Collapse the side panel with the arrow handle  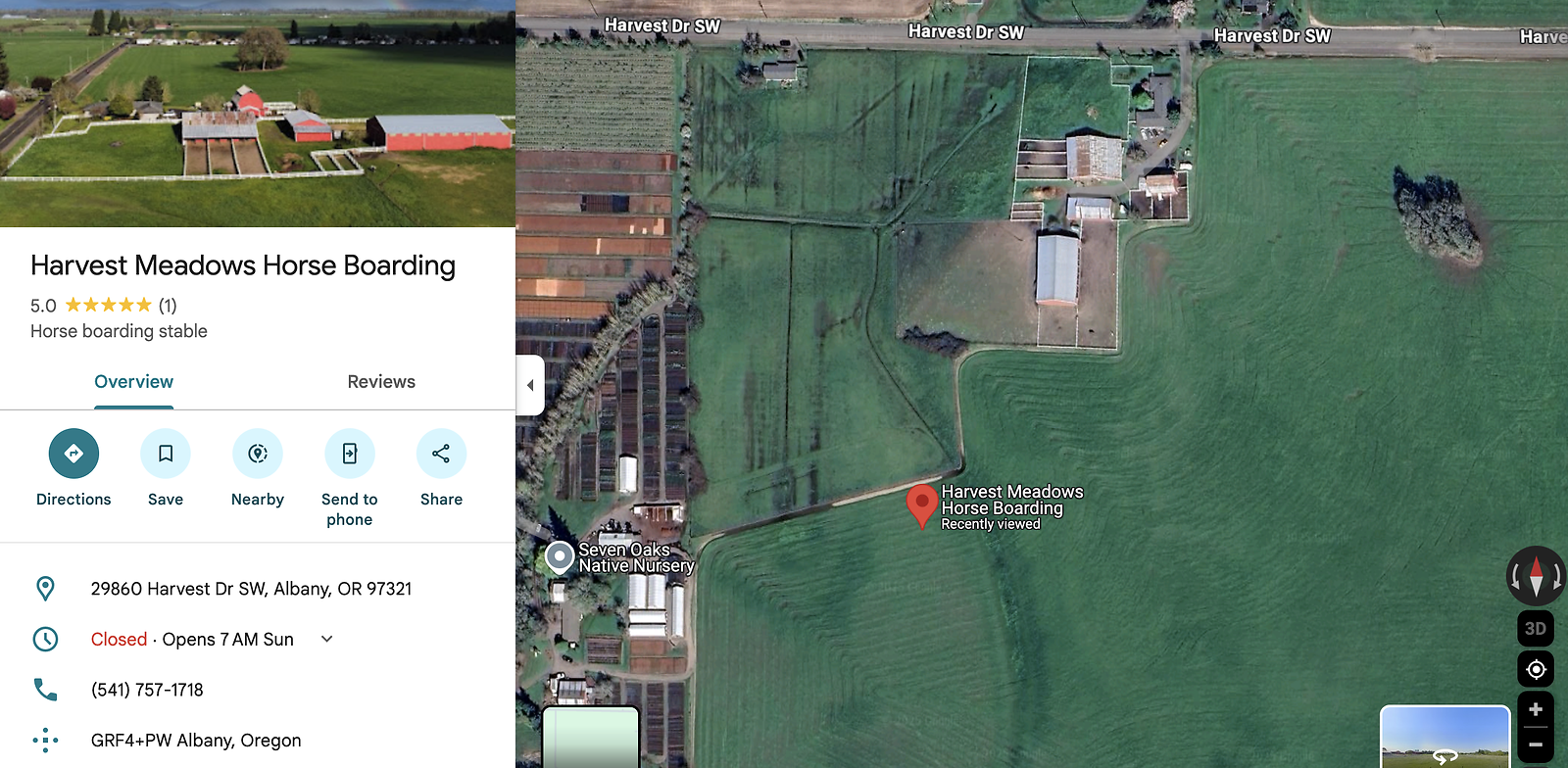[530, 385]
